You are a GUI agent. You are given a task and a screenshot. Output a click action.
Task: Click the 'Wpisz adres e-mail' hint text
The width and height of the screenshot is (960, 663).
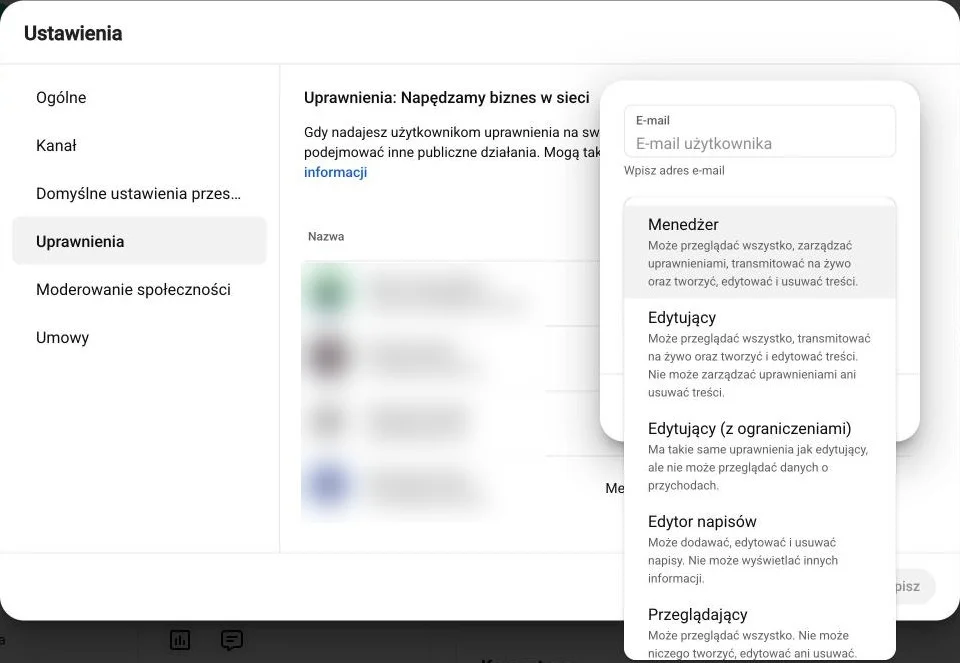[674, 171]
